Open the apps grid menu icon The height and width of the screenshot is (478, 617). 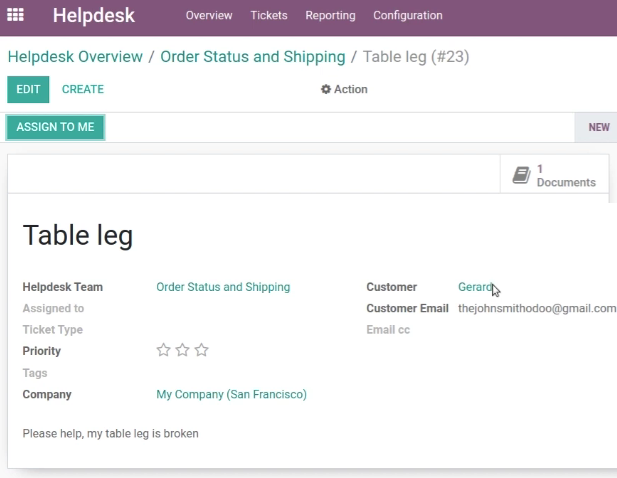point(15,15)
